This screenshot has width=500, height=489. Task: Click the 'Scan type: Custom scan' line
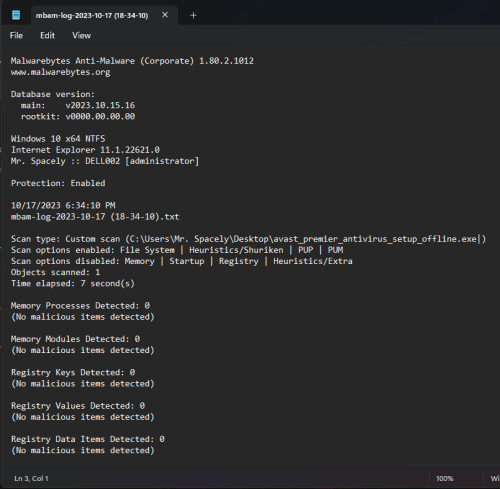(248, 239)
